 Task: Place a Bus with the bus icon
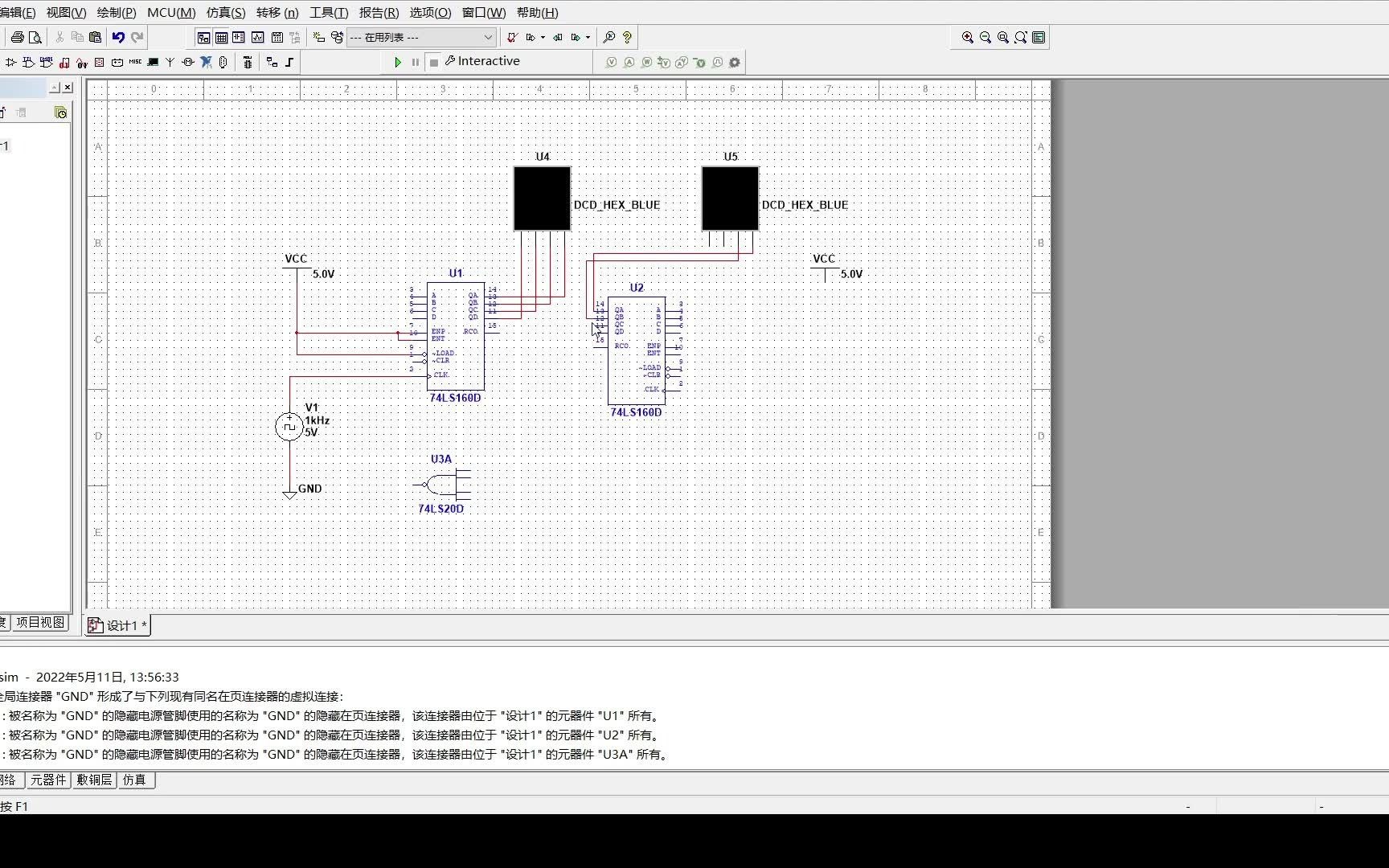(289, 62)
